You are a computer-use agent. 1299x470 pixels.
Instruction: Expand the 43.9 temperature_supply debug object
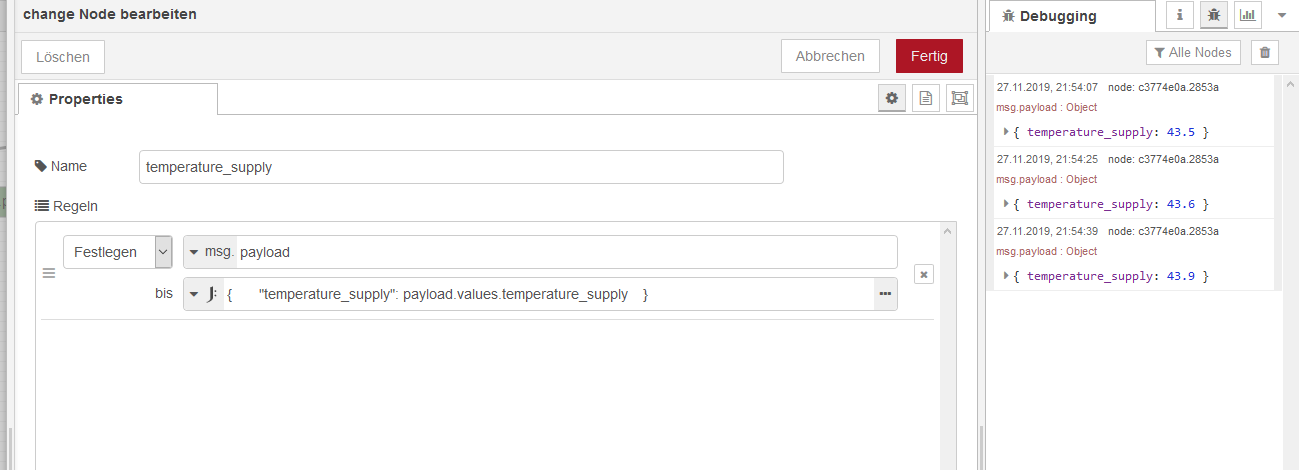pyautogui.click(x=1006, y=275)
